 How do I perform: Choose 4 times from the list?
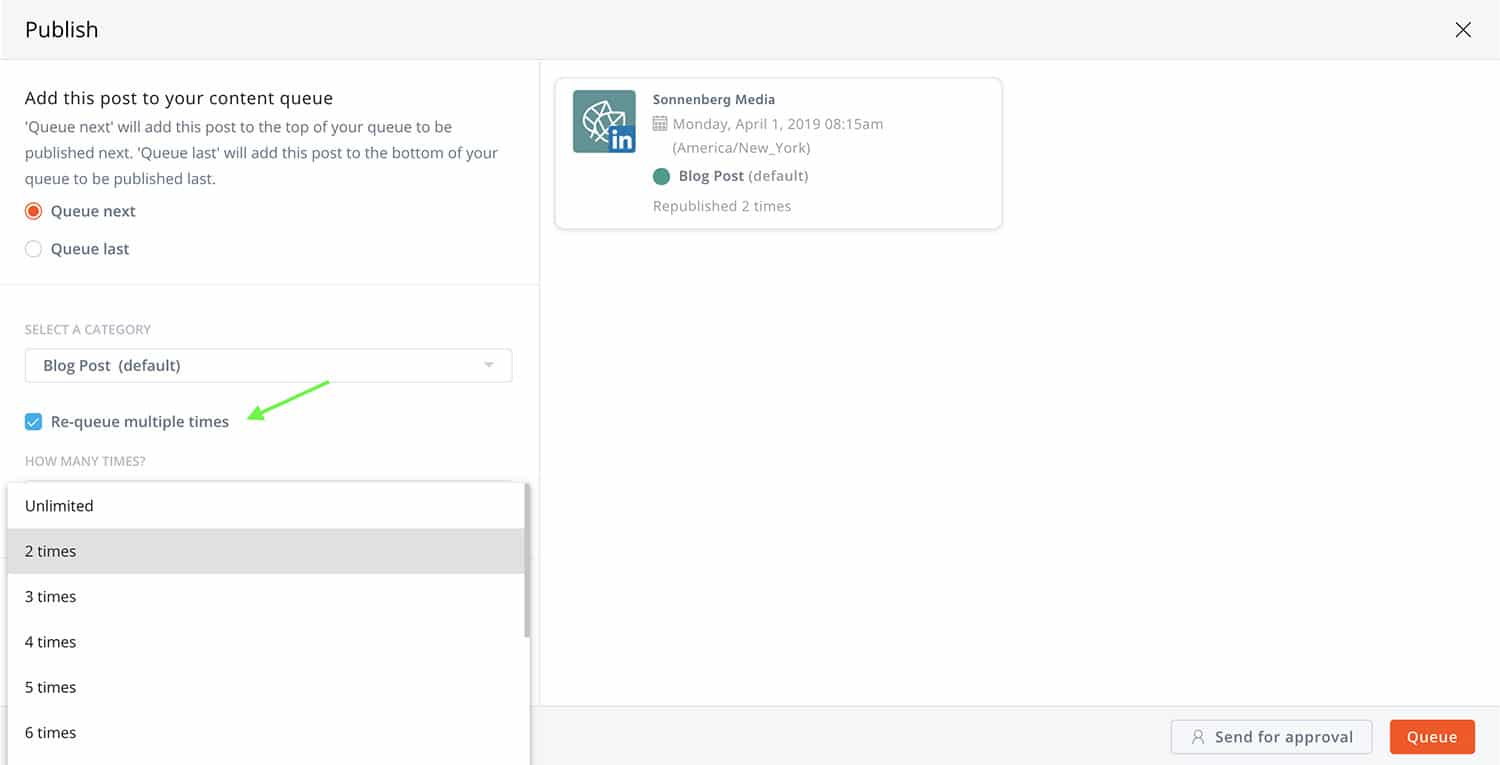(x=265, y=642)
